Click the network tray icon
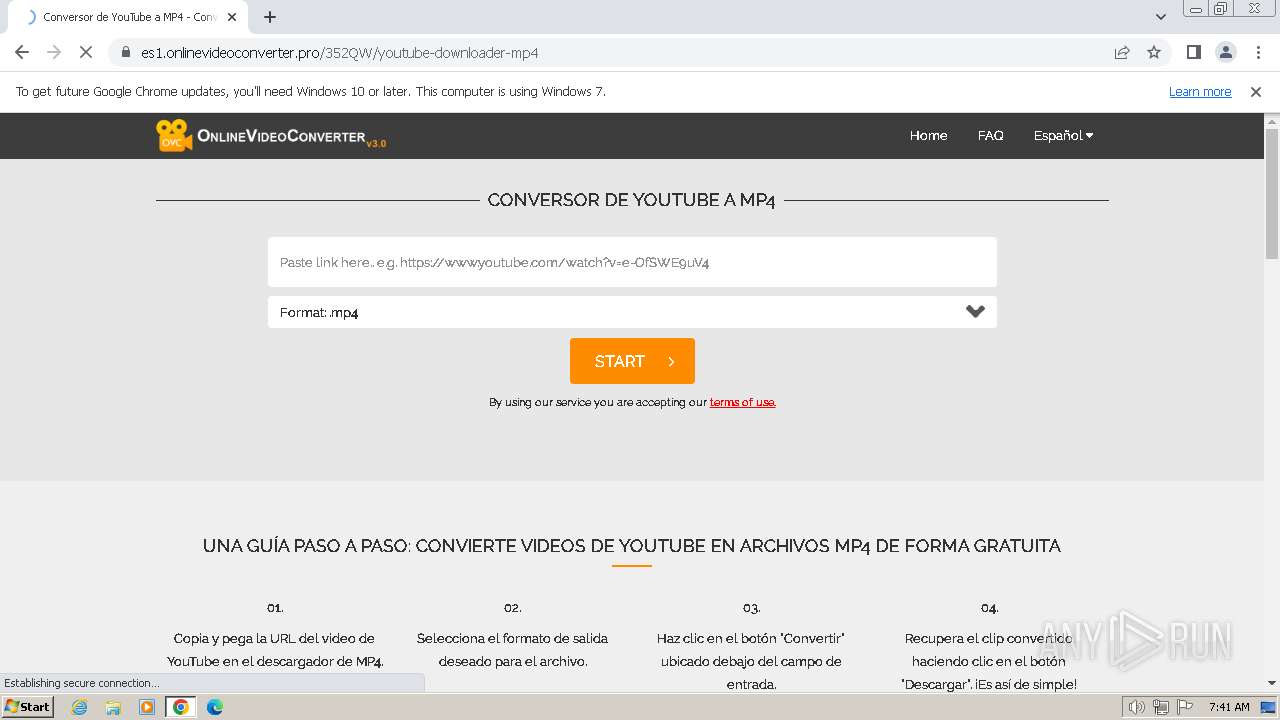This screenshot has width=1280, height=720. click(1161, 707)
